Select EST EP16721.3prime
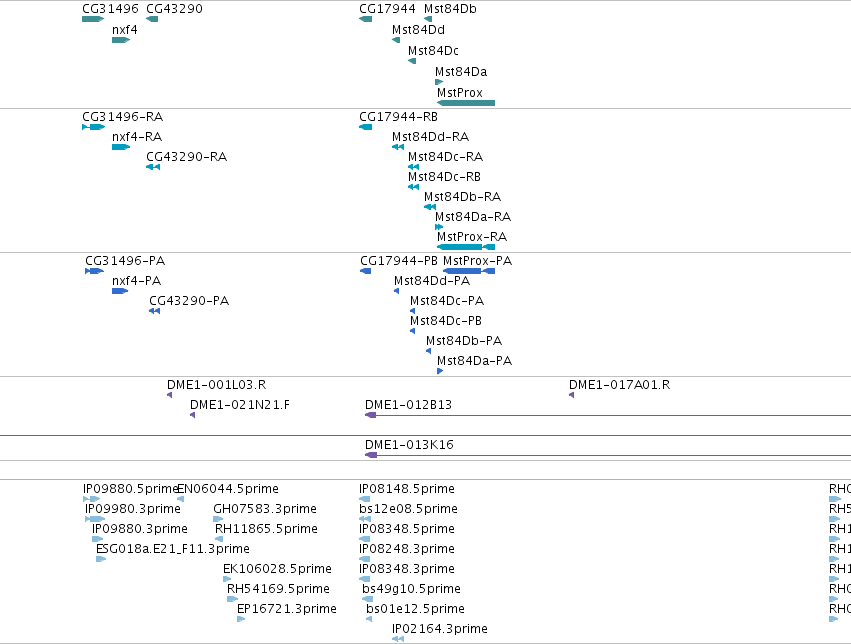Viewport: 851px width, 644px height. pos(287,610)
